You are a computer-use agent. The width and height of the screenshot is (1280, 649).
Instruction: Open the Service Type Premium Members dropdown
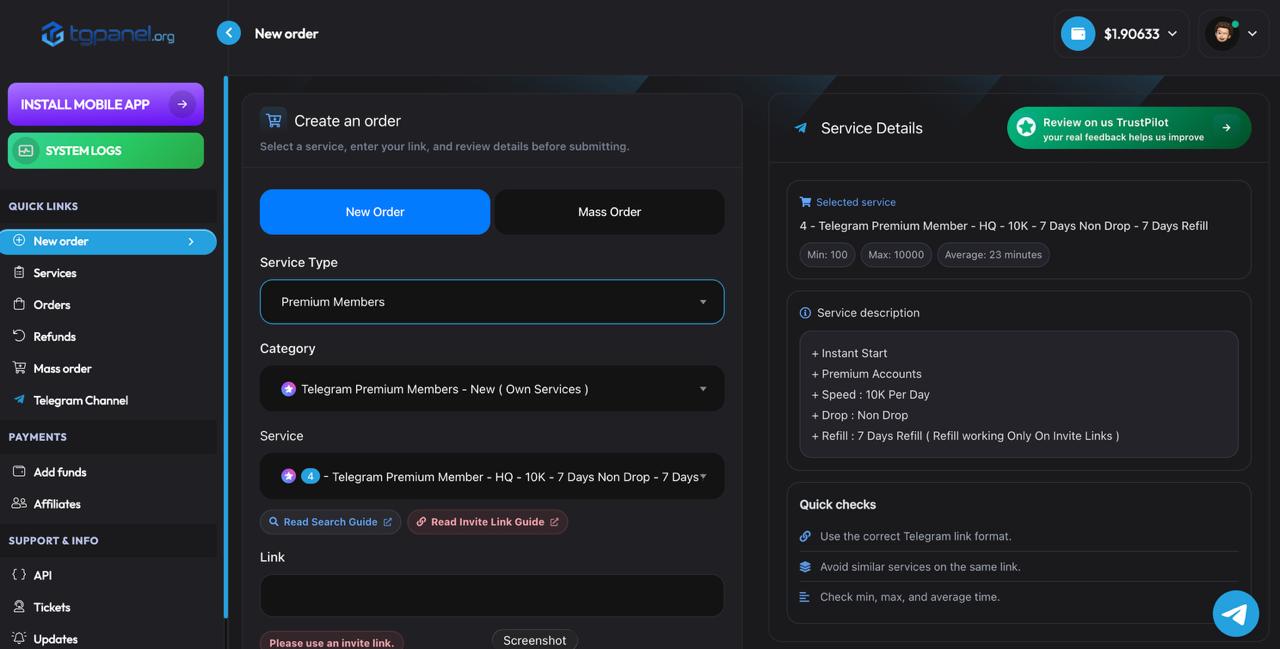[x=492, y=302]
